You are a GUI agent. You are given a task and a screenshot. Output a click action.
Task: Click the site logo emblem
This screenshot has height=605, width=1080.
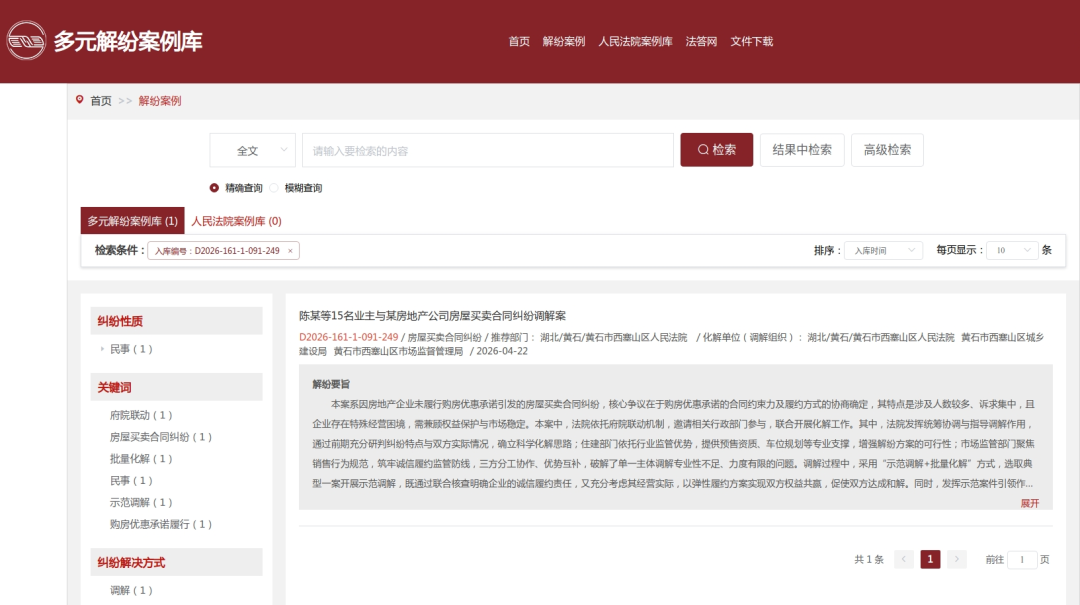(x=26, y=41)
